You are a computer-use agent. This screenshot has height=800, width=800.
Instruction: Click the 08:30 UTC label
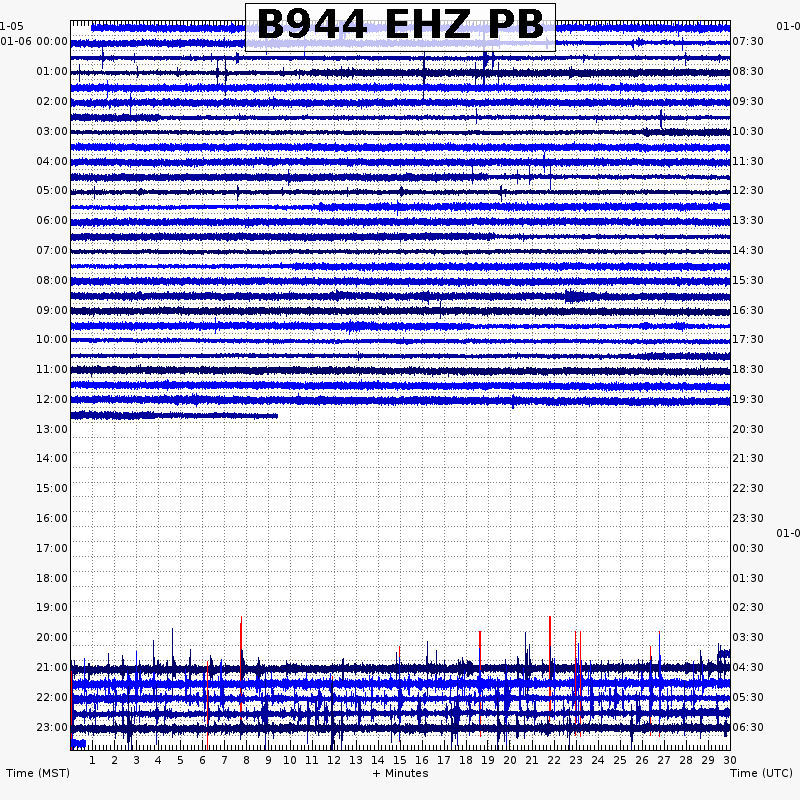[x=748, y=71]
